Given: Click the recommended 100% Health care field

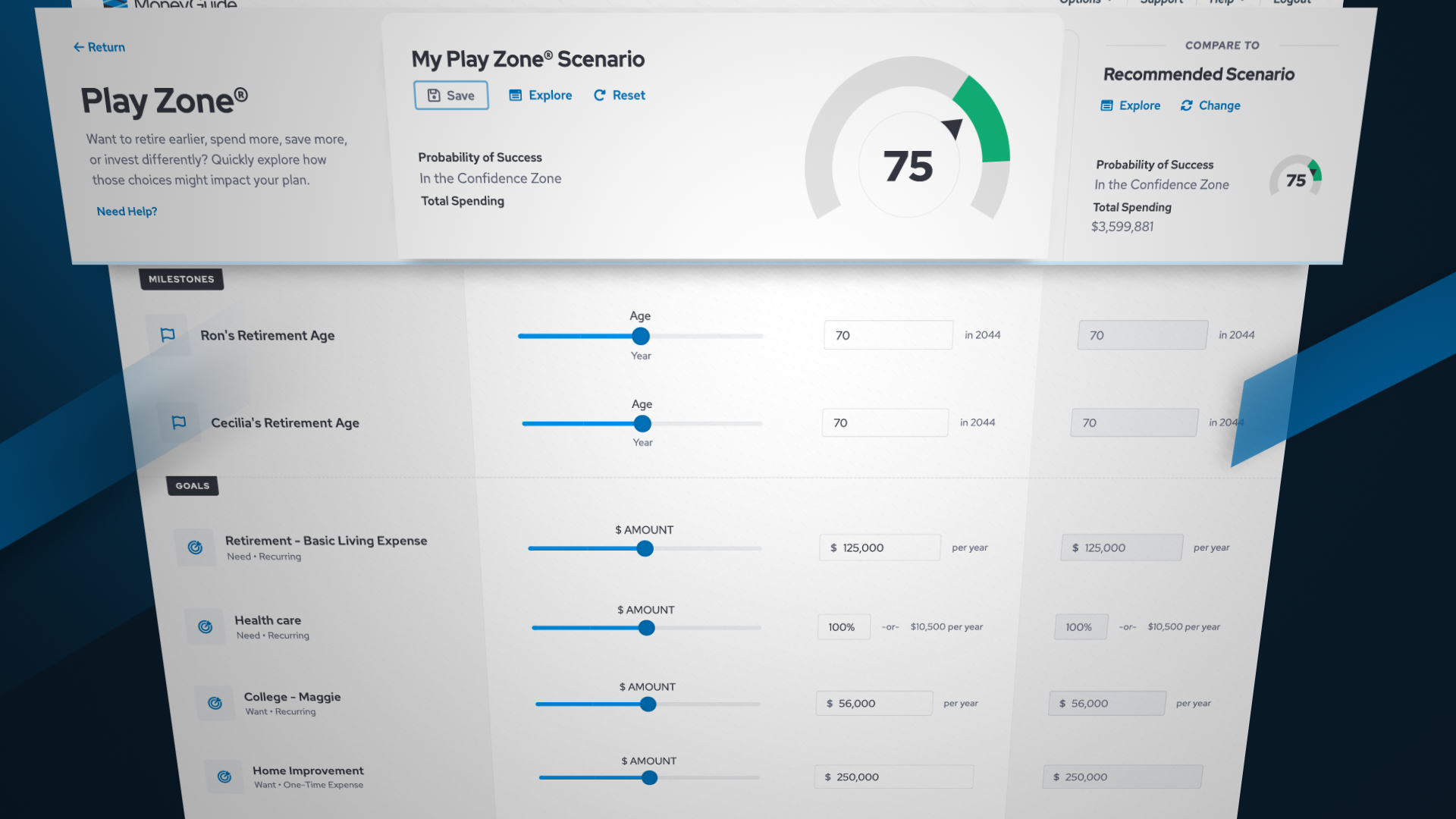Looking at the screenshot, I should pyautogui.click(x=1081, y=627).
